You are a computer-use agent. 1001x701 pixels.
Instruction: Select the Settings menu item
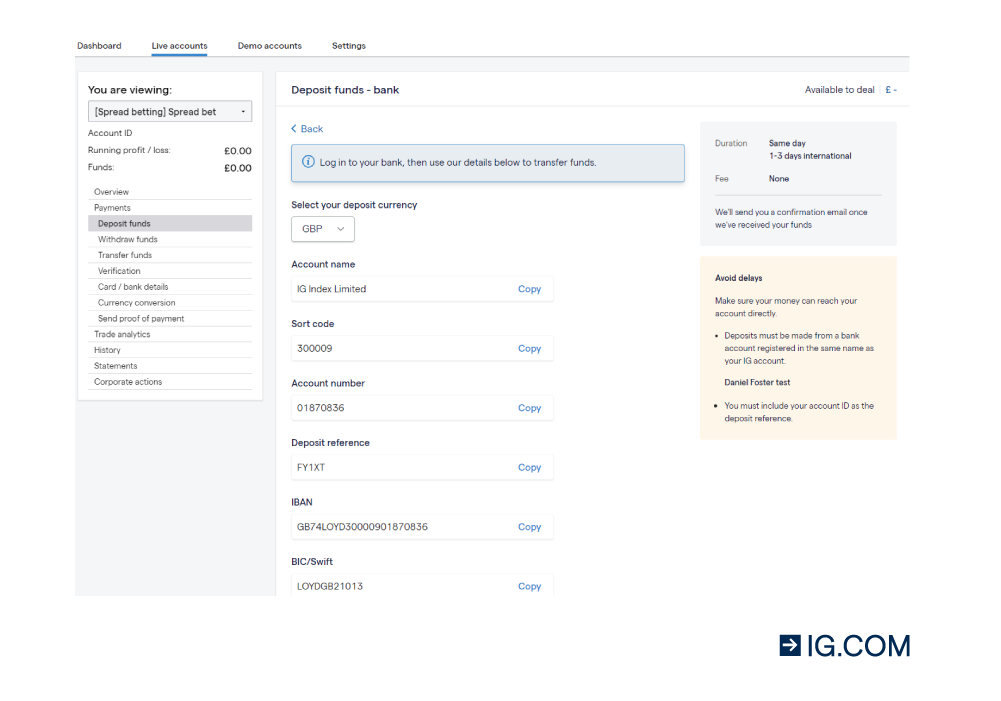(348, 45)
